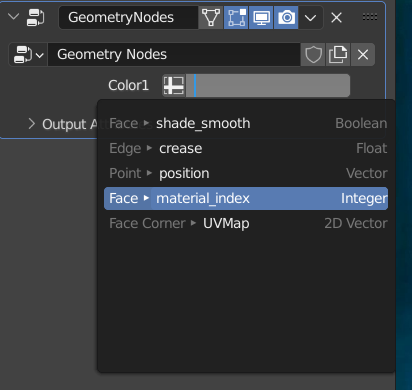Open the node group browse dropdown
This screenshot has width=412, height=390.
coord(28,55)
